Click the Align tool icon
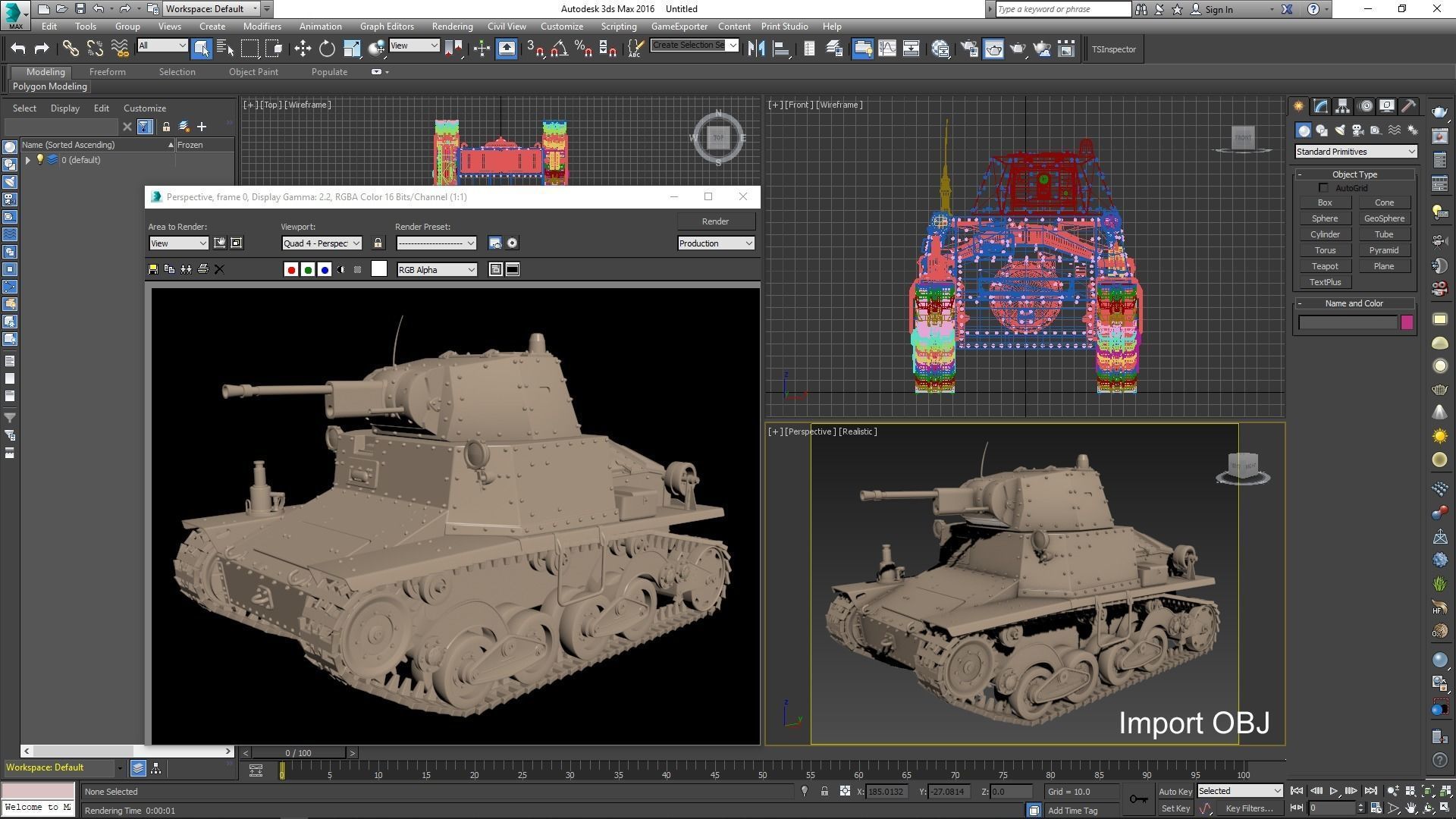Viewport: 1456px width, 819px height. click(x=780, y=49)
